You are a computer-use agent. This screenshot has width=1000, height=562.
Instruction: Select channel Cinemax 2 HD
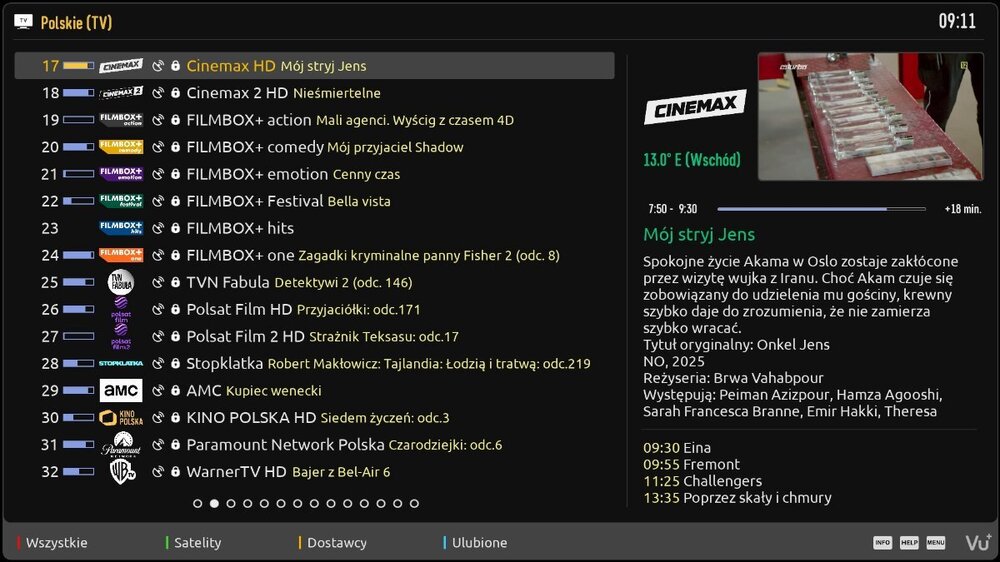pyautogui.click(x=314, y=92)
